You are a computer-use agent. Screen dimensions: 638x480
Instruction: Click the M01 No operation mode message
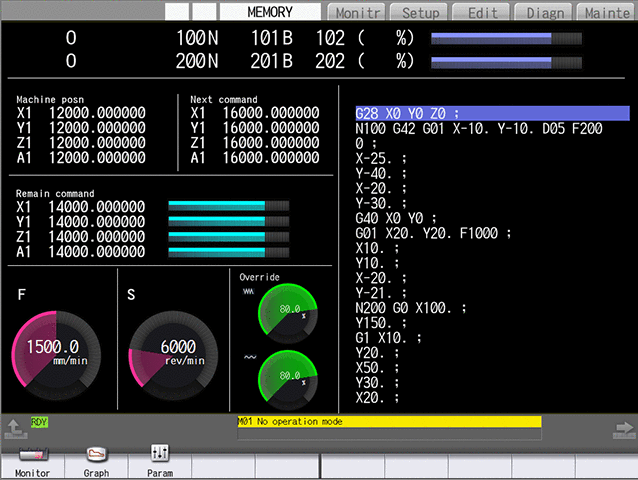point(388,422)
